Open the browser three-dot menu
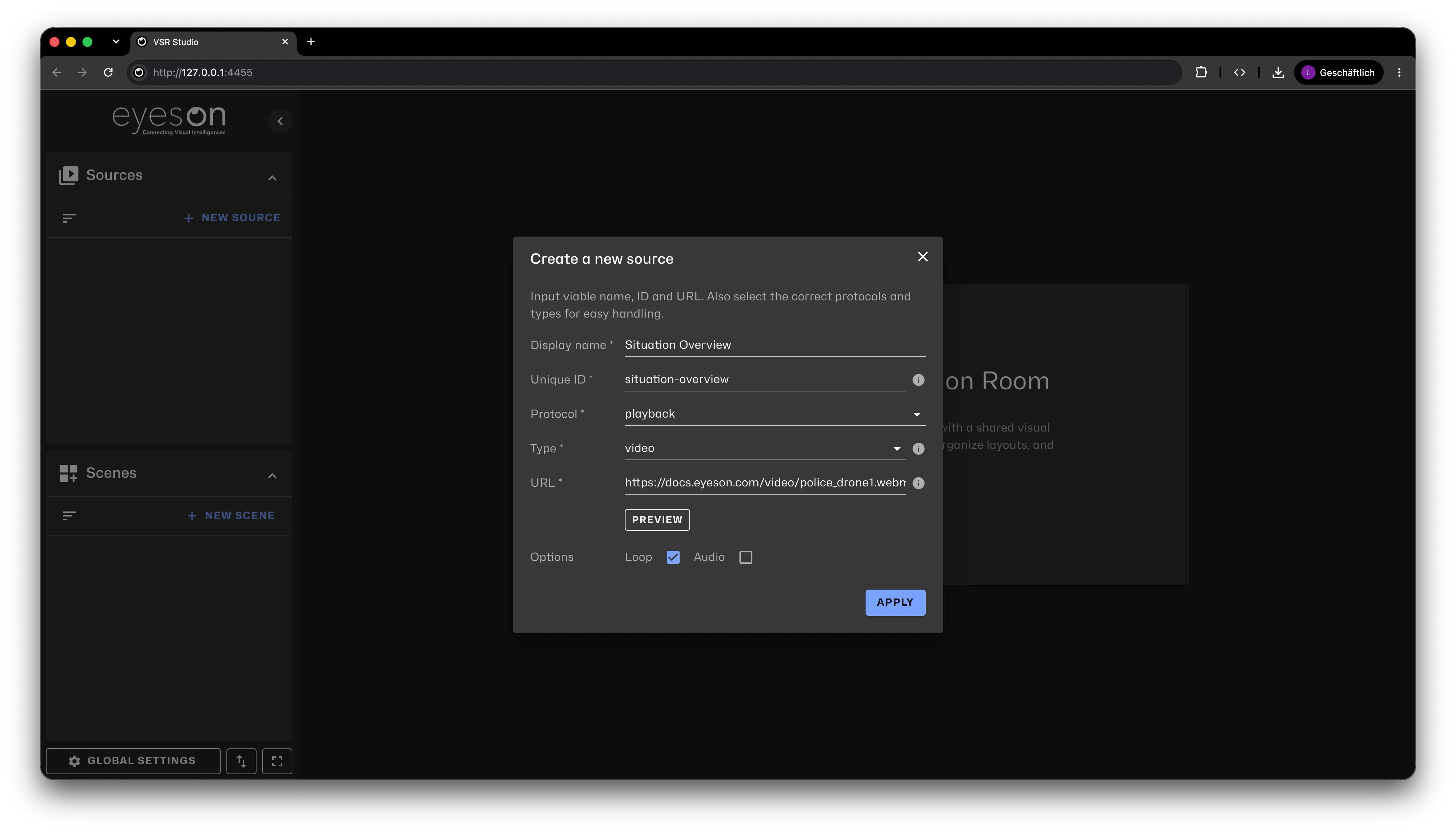The height and width of the screenshot is (833, 1456). point(1399,73)
